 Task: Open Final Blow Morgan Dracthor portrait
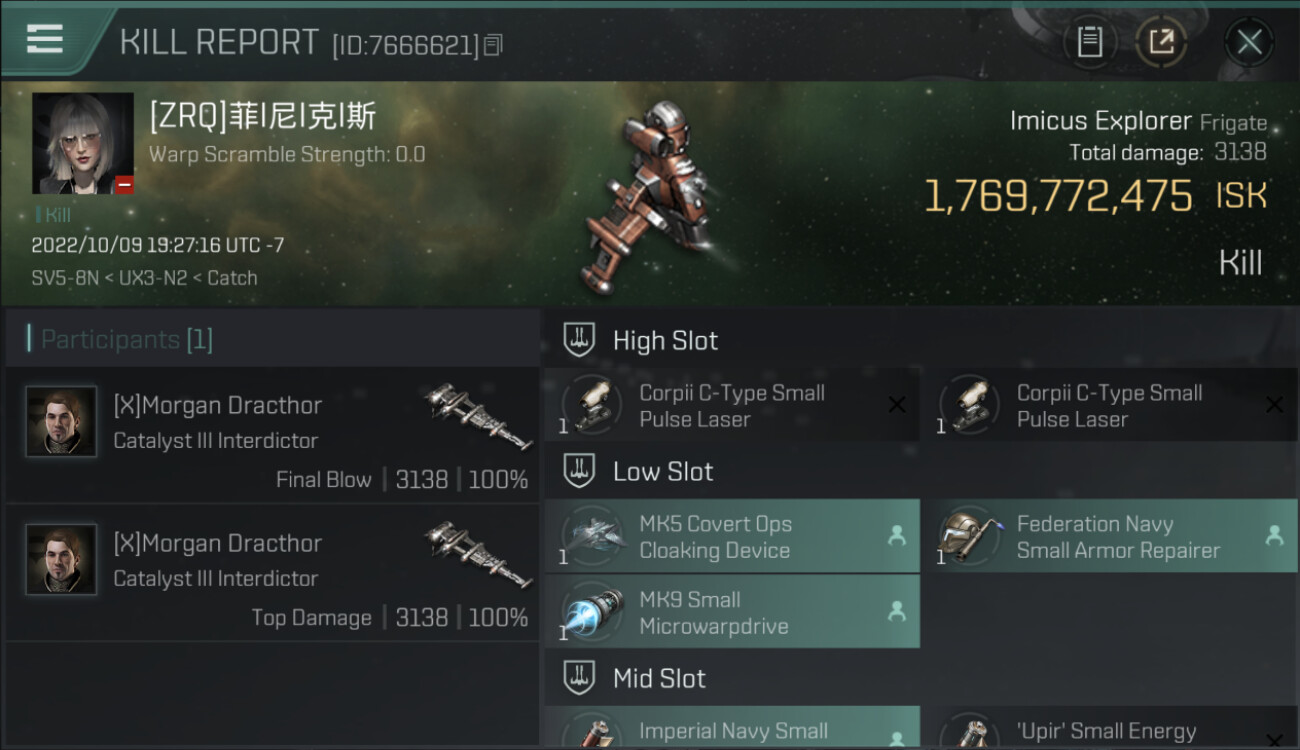[x=62, y=421]
